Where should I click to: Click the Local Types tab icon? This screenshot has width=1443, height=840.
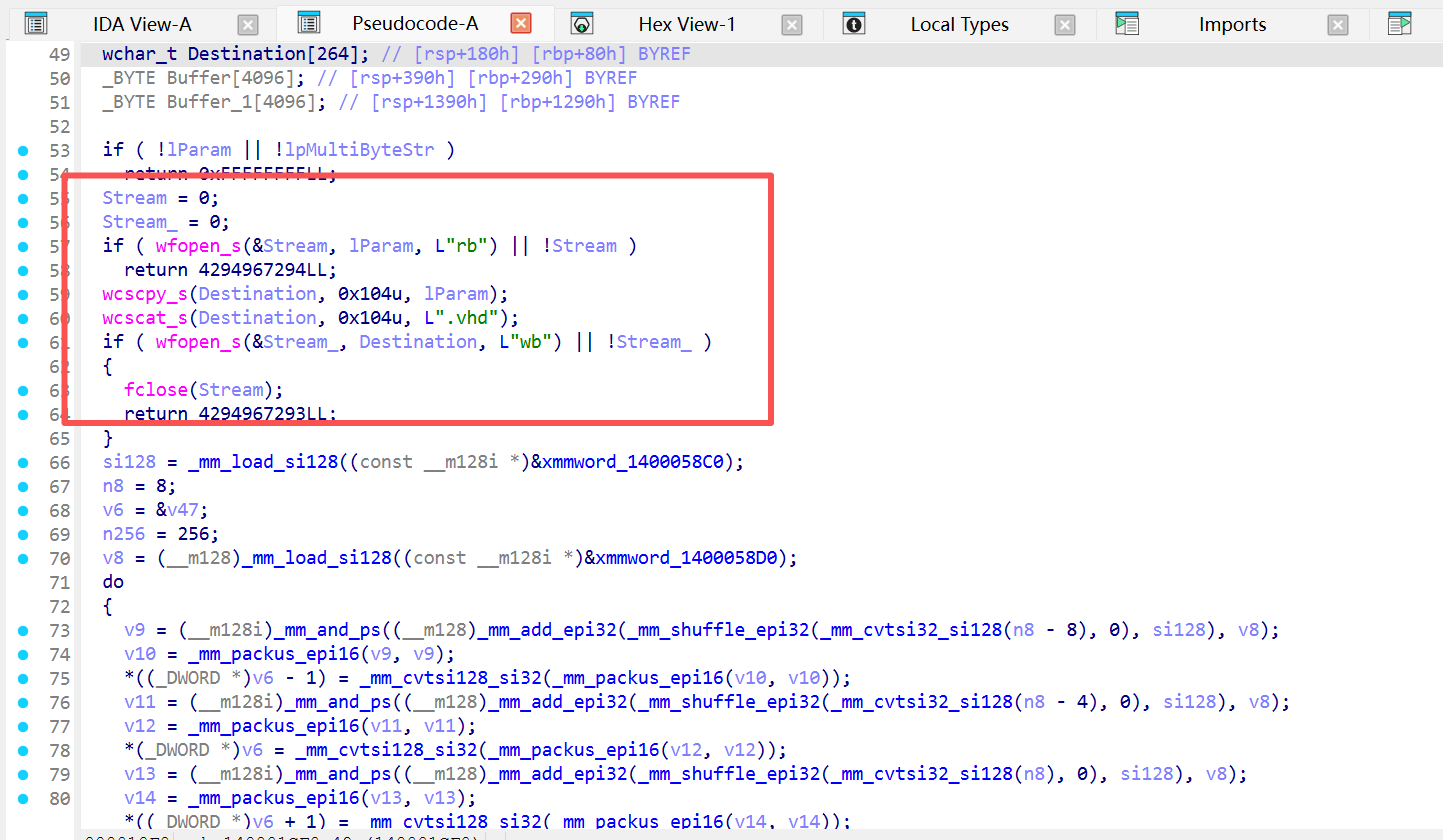pyautogui.click(x=853, y=24)
